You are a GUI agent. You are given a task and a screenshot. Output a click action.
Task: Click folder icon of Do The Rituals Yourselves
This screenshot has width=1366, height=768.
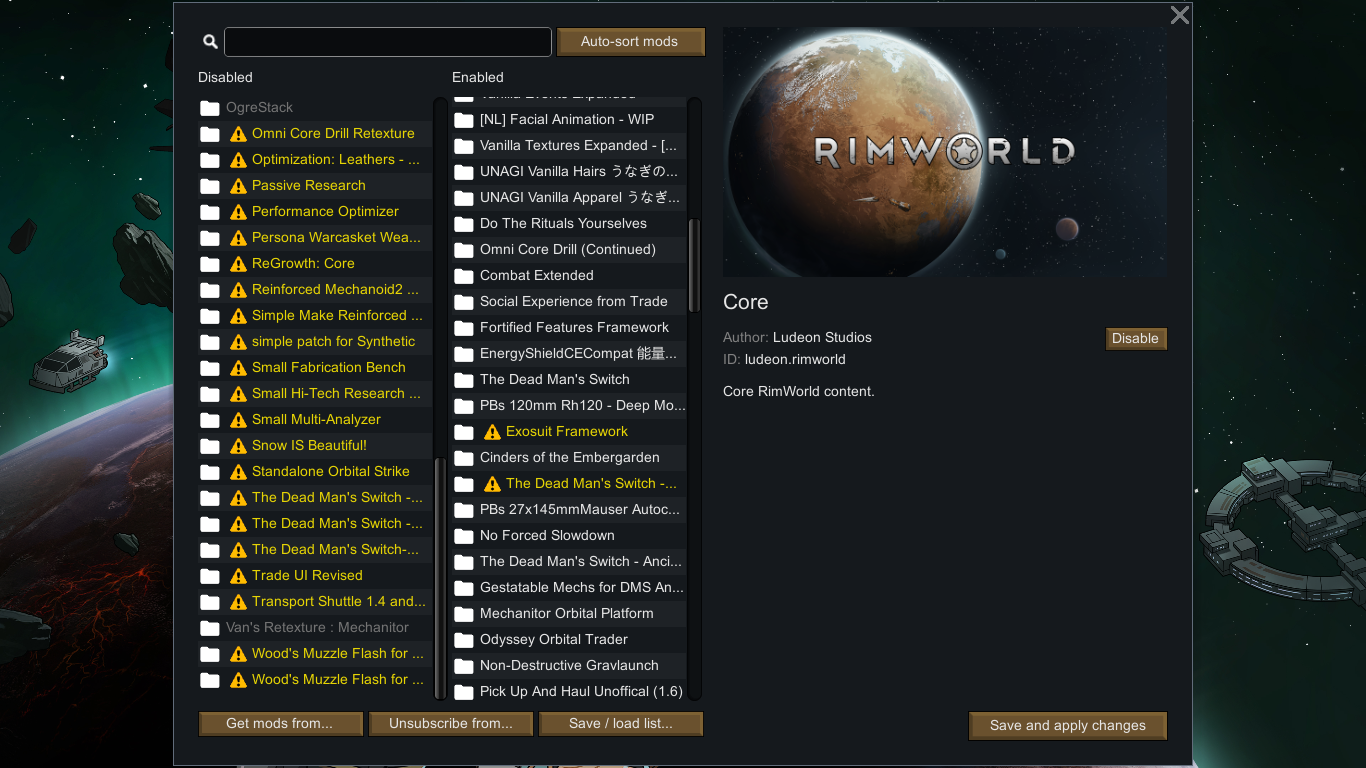coord(464,224)
